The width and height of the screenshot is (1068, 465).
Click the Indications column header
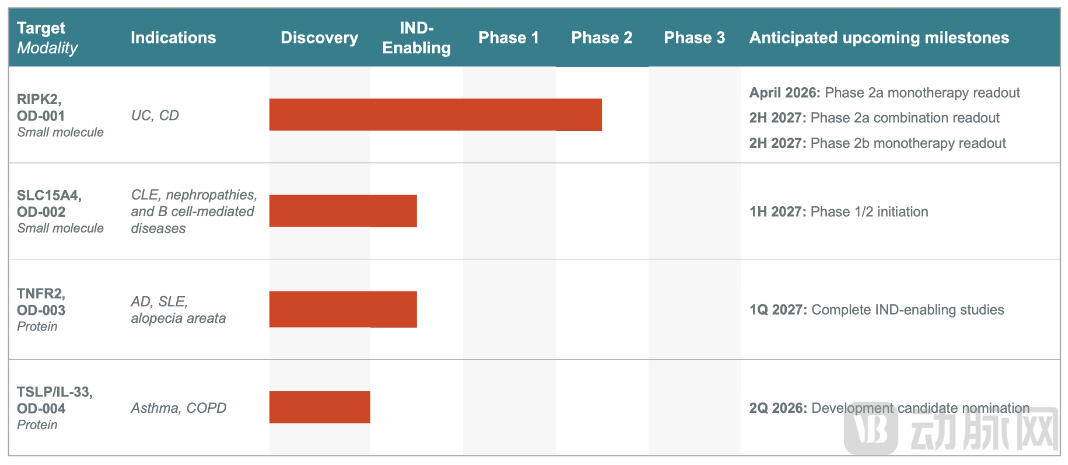click(173, 38)
